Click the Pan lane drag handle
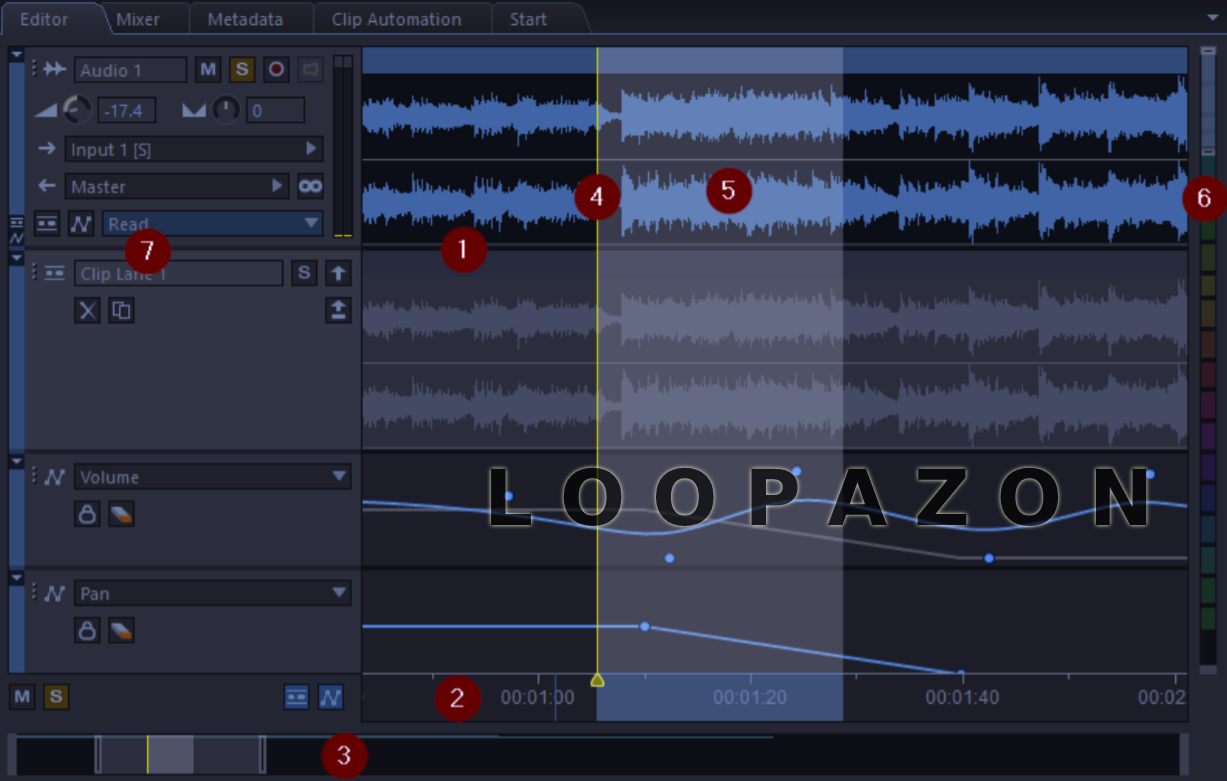Image resolution: width=1227 pixels, height=781 pixels. (34, 592)
